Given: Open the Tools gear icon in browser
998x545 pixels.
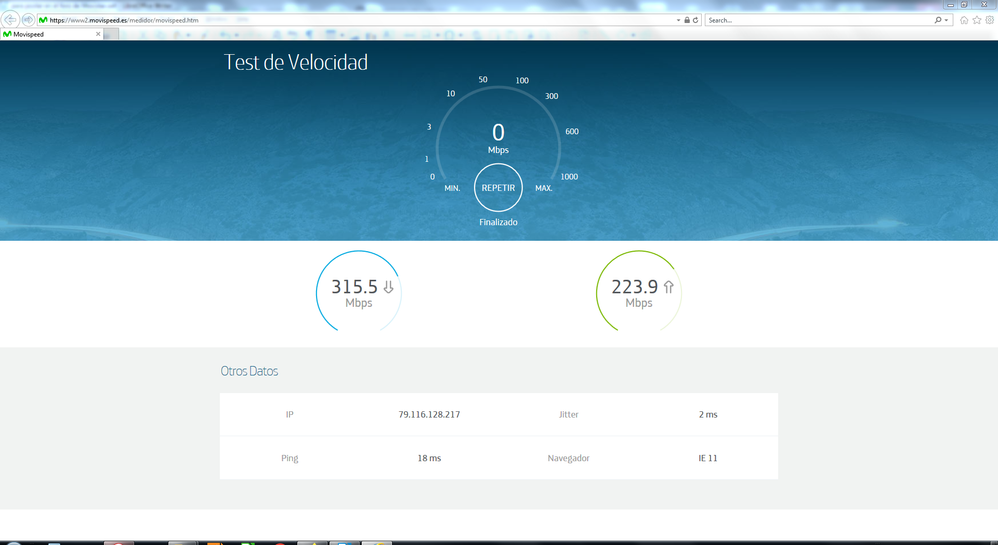Looking at the screenshot, I should 990,20.
